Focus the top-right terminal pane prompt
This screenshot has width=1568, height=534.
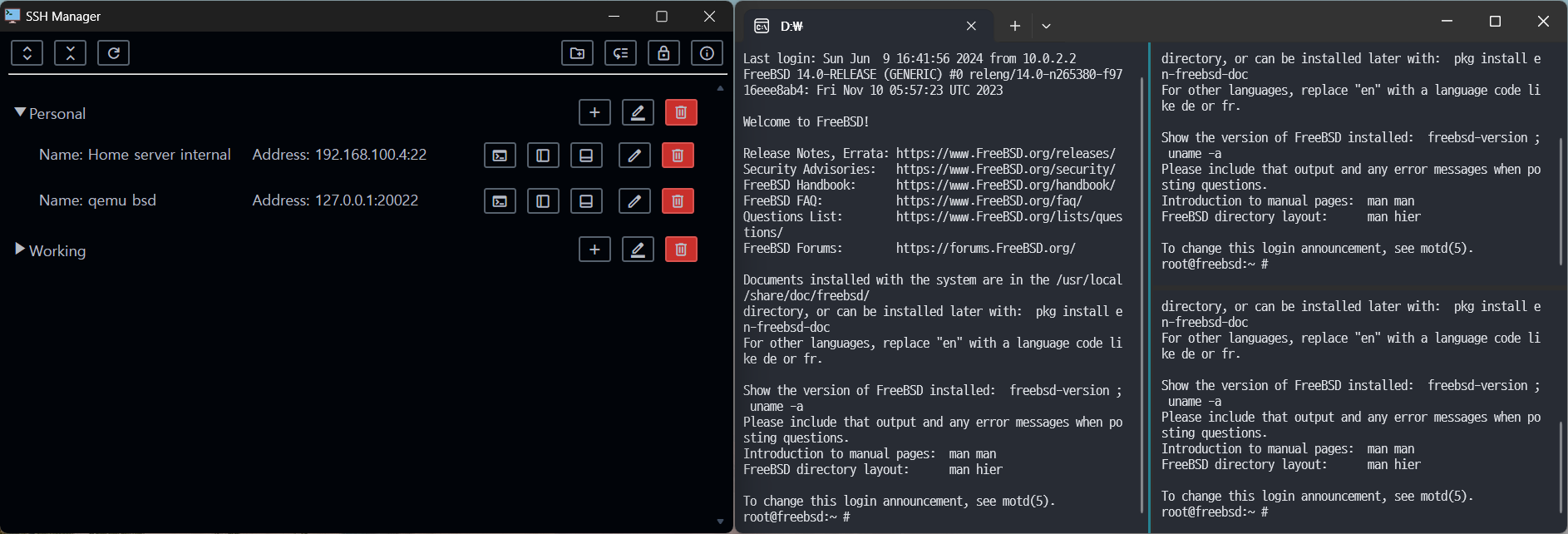pyautogui.click(x=1215, y=264)
